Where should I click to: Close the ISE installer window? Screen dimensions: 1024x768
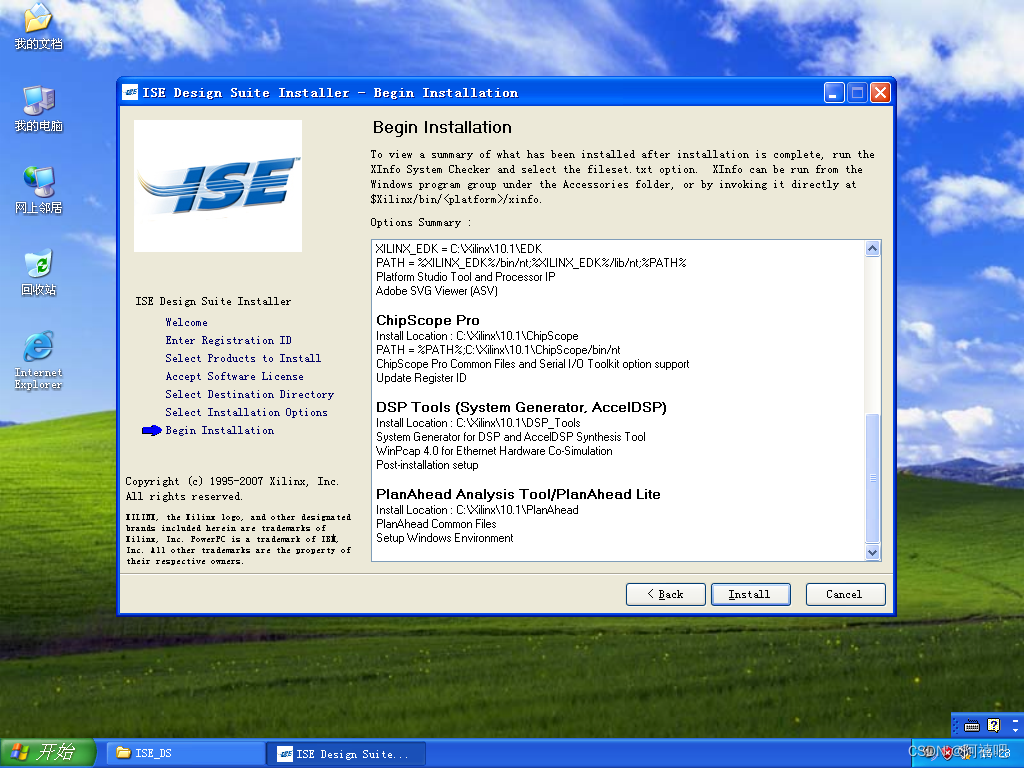pos(880,93)
